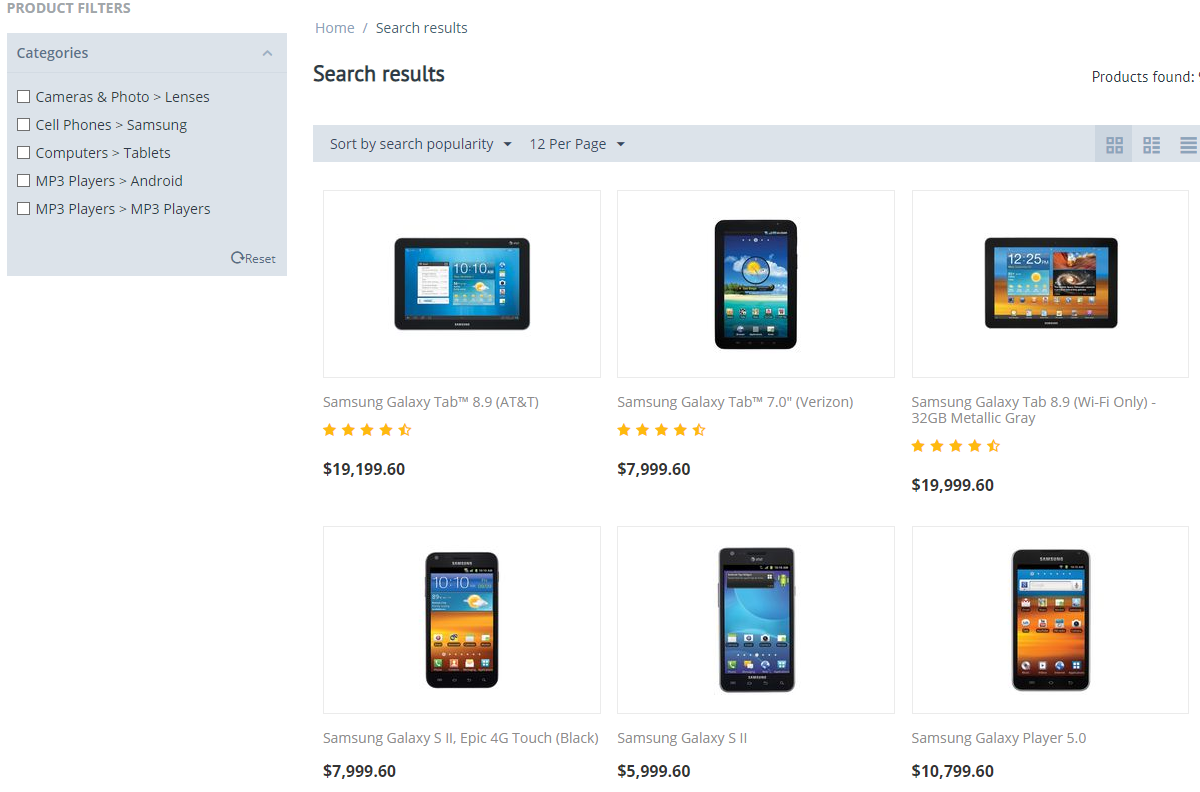This screenshot has height=792, width=1200.
Task: Open the Samsung Galaxy S II thumbnail image
Action: [756, 620]
